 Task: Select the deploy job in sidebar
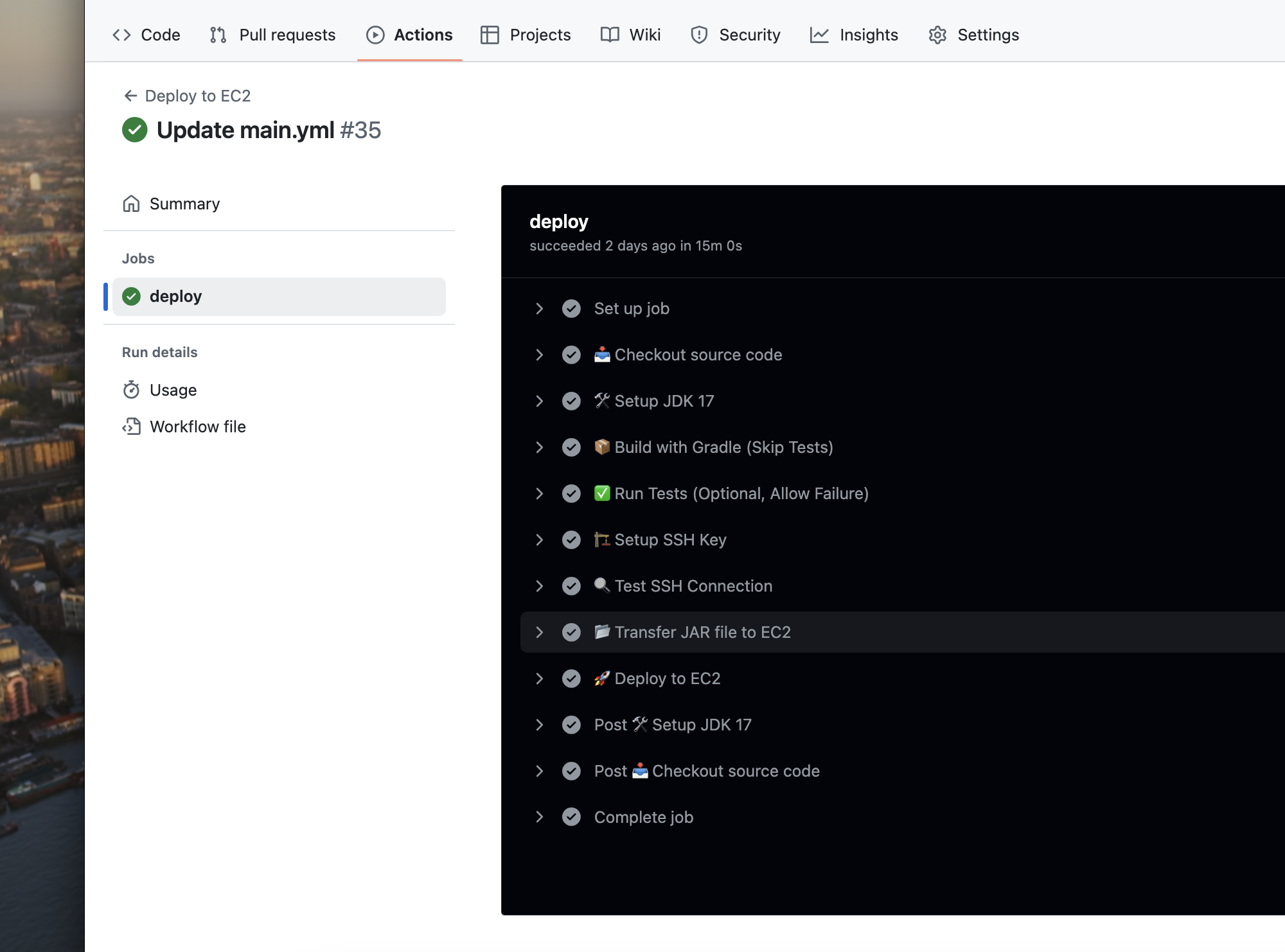pos(278,296)
